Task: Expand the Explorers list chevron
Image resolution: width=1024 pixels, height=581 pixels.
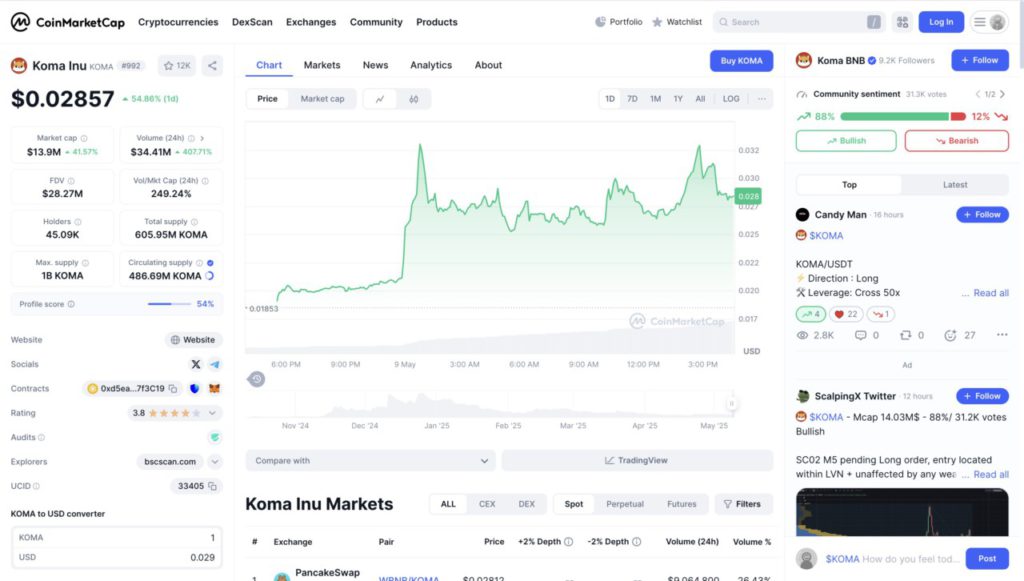Action: click(x=214, y=462)
